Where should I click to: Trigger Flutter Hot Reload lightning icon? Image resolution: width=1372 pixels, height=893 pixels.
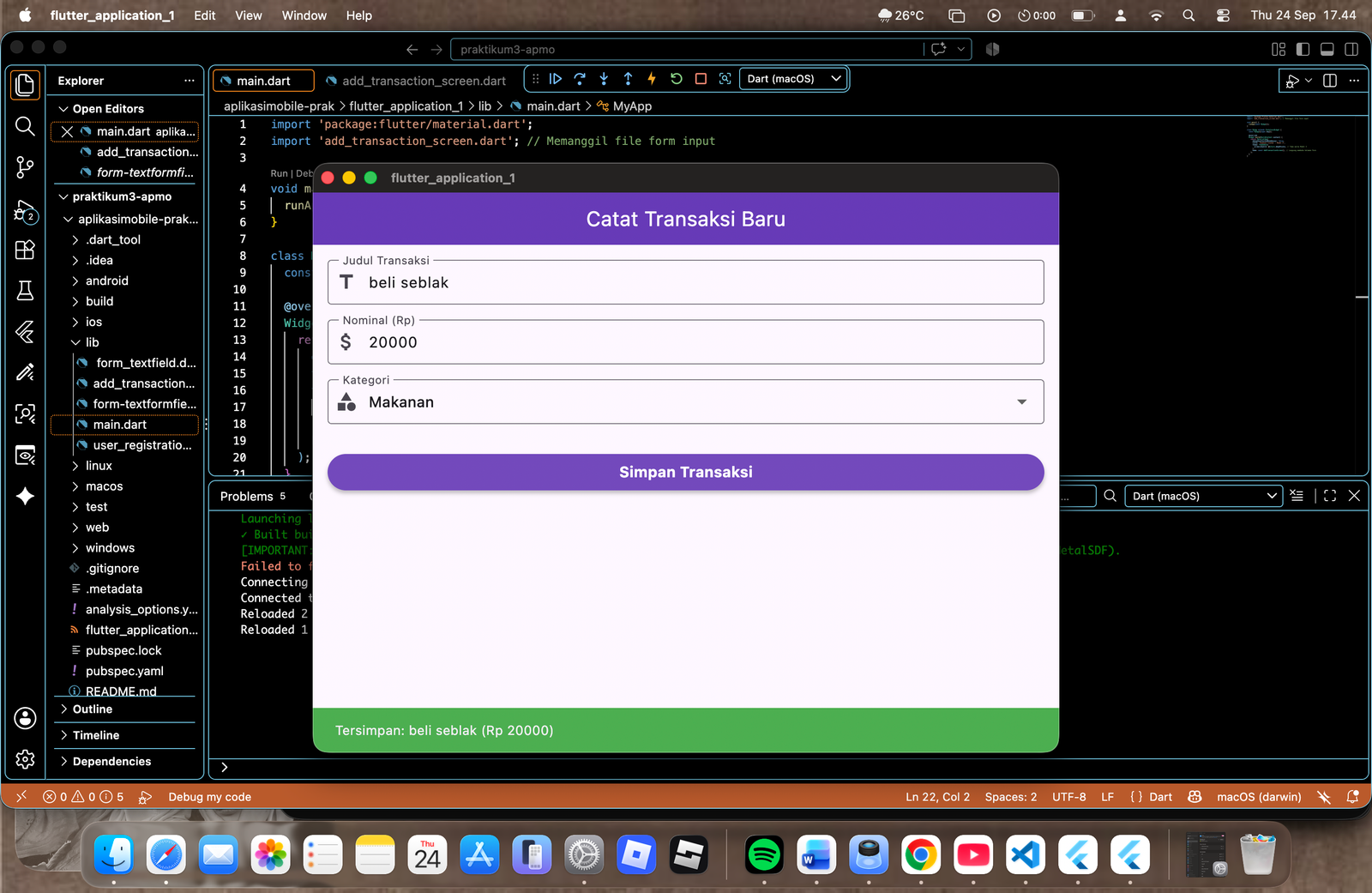coord(652,79)
